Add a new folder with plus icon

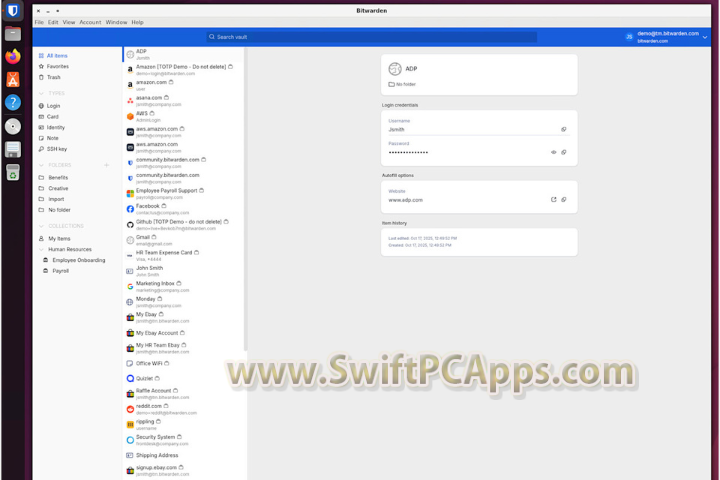click(107, 165)
